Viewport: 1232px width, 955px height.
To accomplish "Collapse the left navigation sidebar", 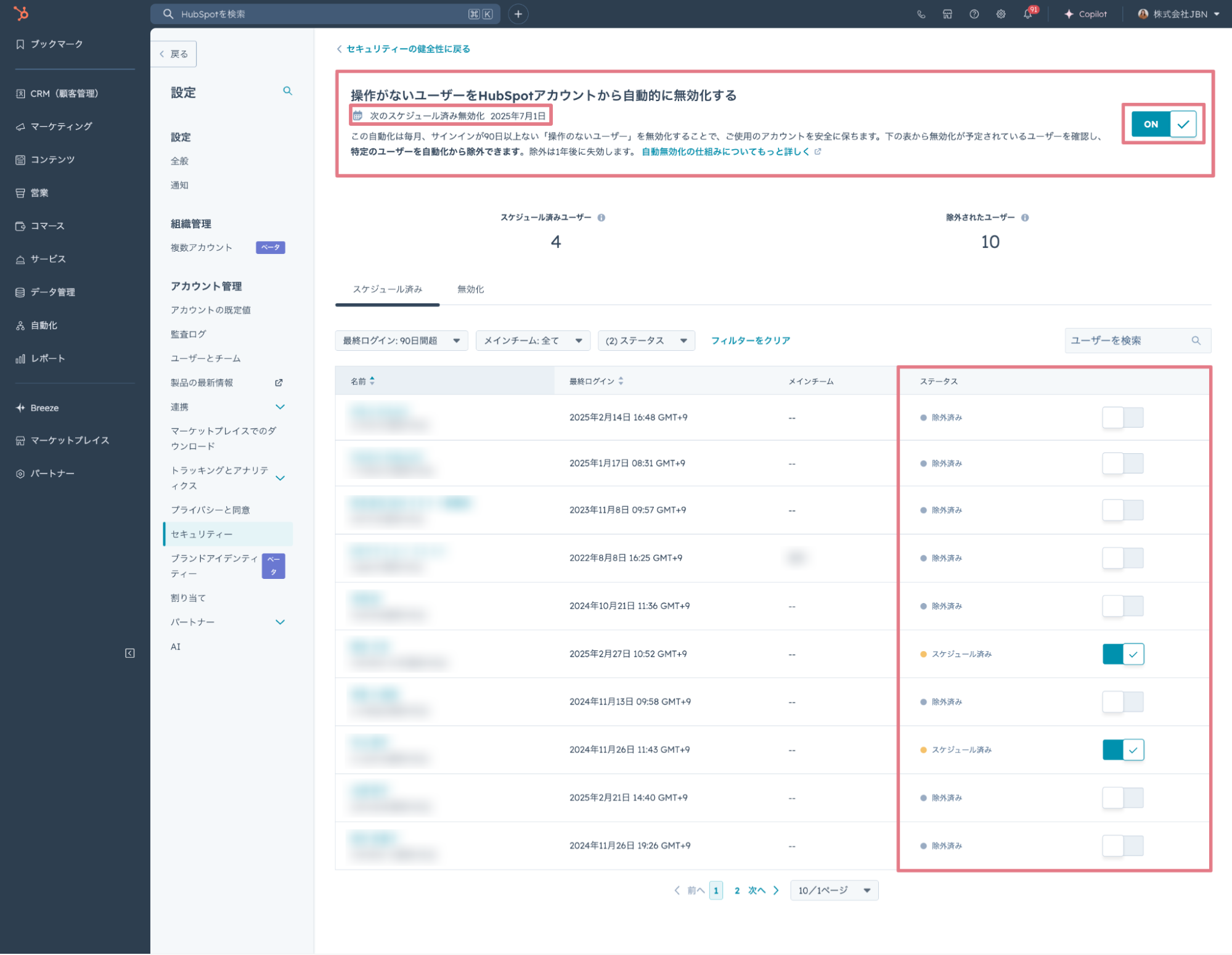I will pyautogui.click(x=130, y=653).
